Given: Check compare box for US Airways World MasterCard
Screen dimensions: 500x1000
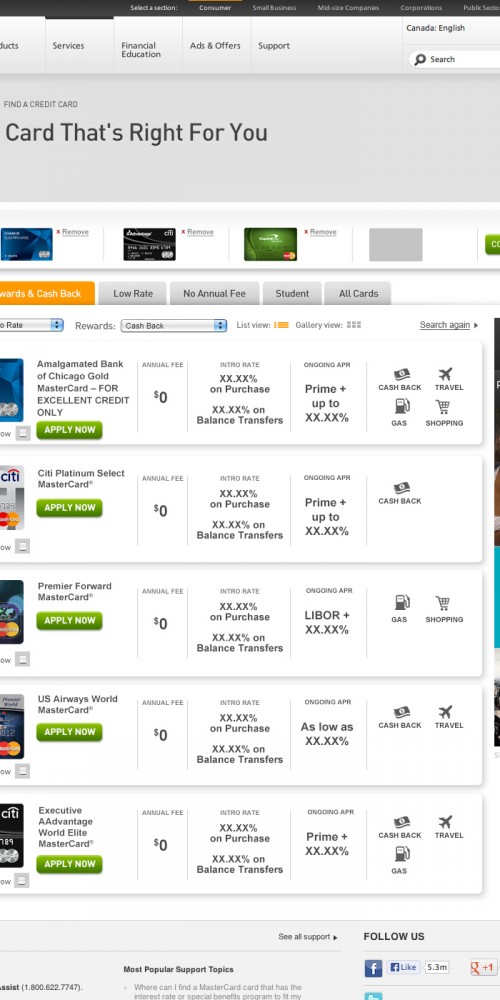Looking at the screenshot, I should coord(22,771).
